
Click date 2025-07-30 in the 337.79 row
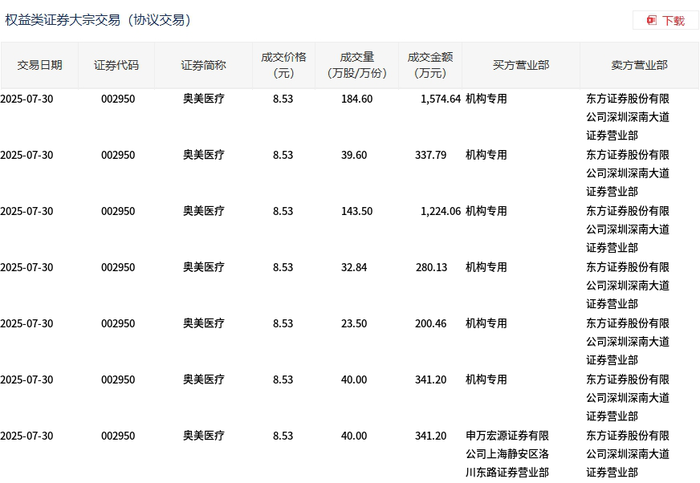coord(27,155)
